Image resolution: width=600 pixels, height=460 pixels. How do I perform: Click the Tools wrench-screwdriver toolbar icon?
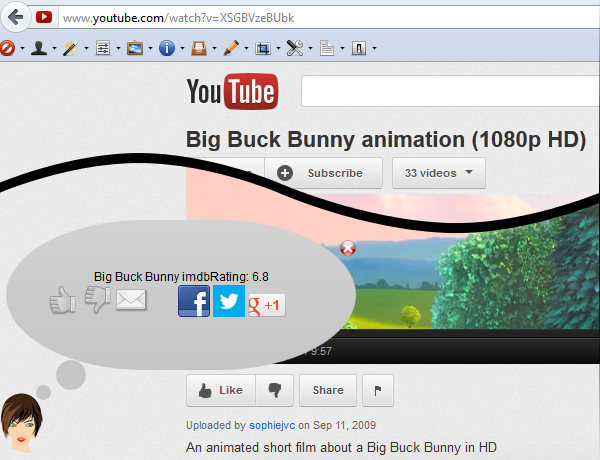[x=295, y=48]
